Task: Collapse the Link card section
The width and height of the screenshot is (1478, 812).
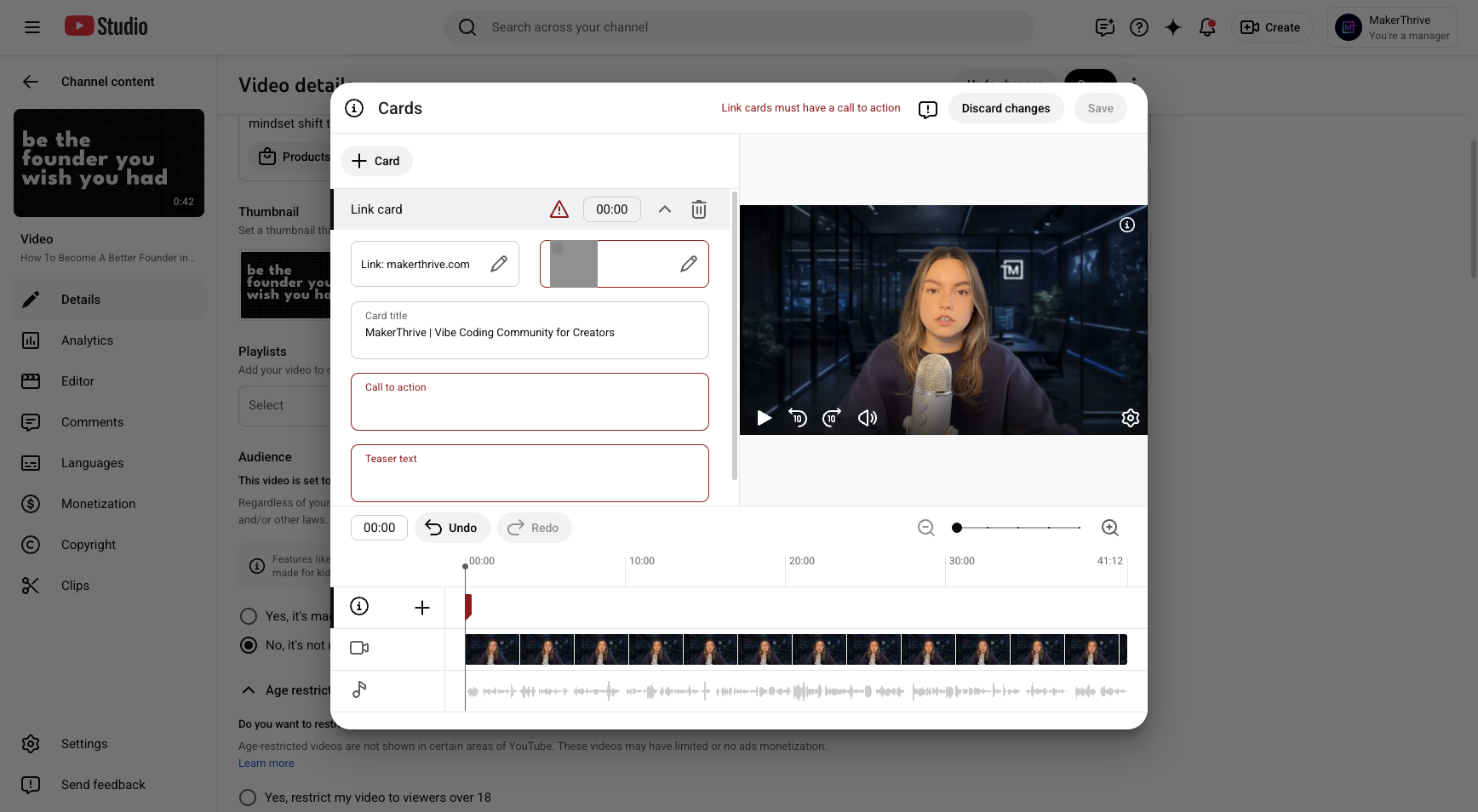Action: click(665, 209)
